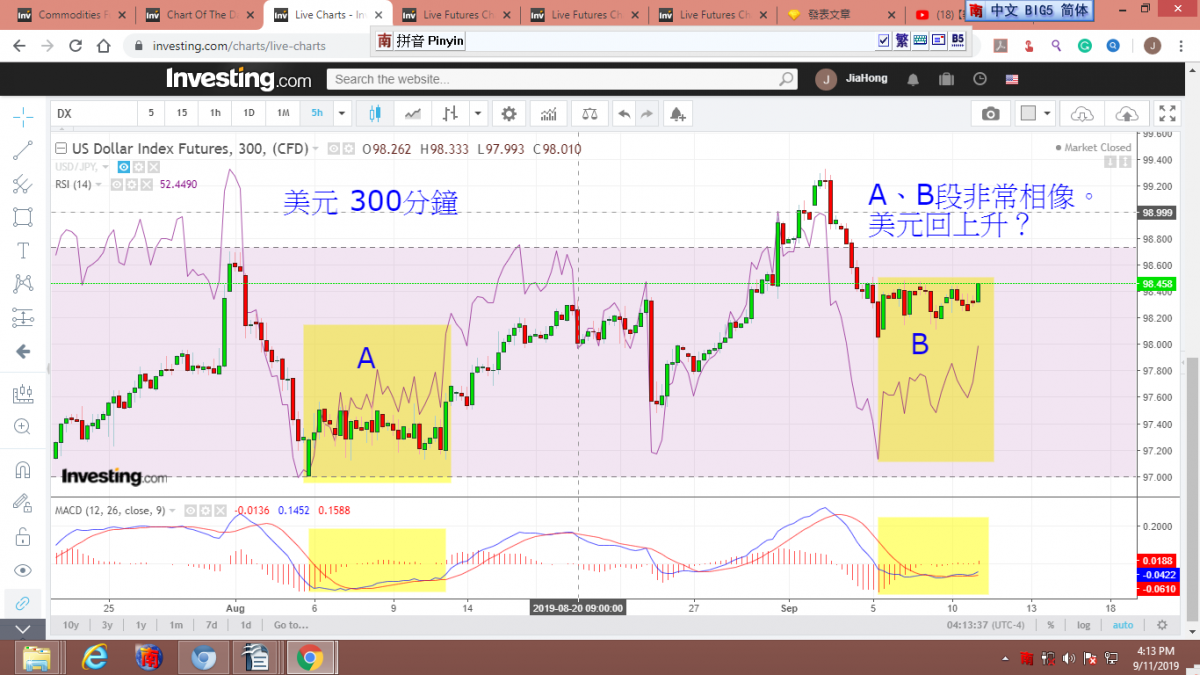The image size is (1200, 675).
Task: Open chart style dropdown arrow
Action: pyautogui.click(x=477, y=114)
